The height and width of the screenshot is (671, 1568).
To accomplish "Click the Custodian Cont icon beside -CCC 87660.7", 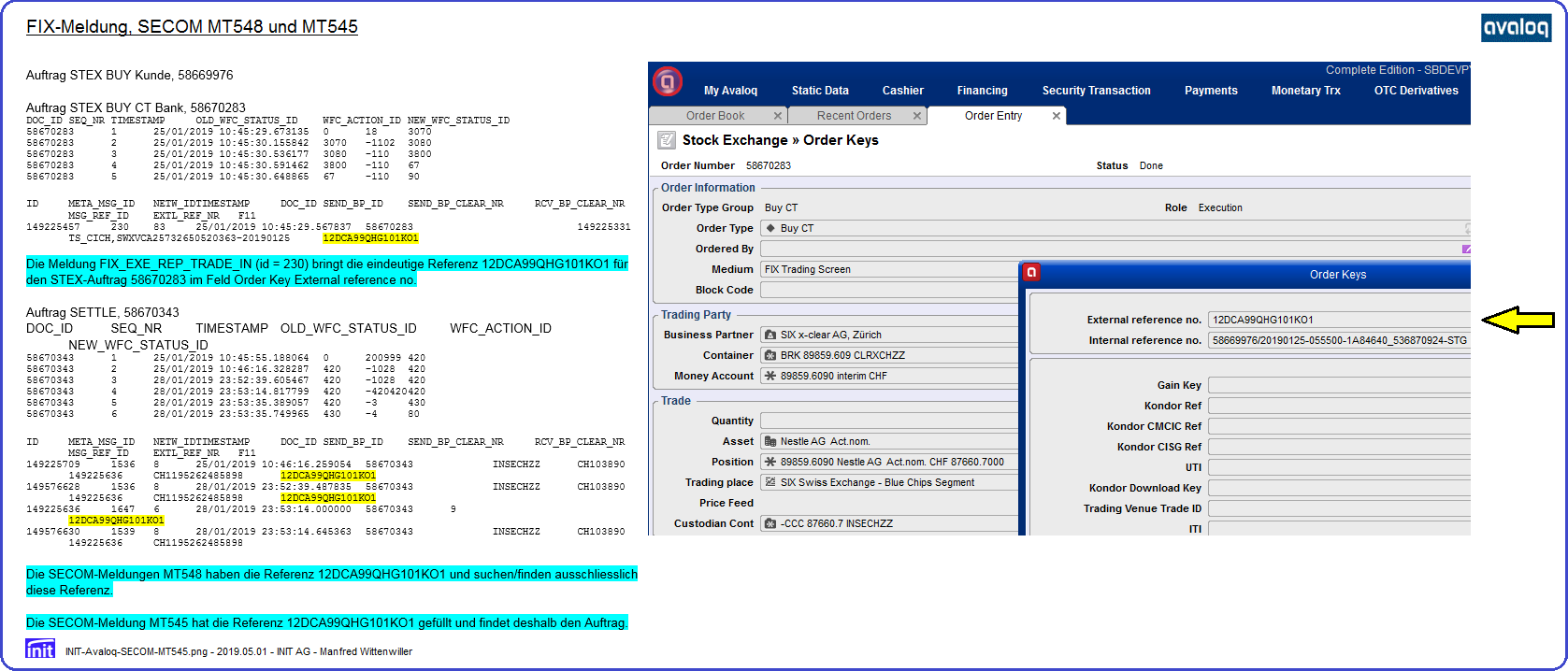I will [x=770, y=523].
